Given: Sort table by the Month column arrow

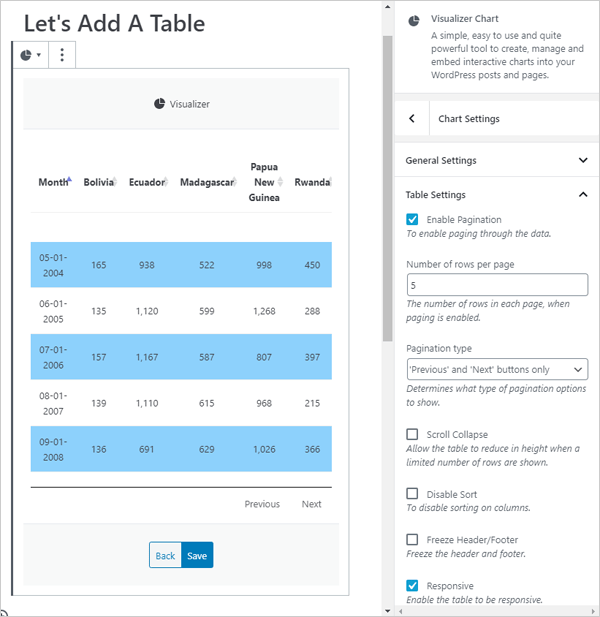Looking at the screenshot, I should point(68,181).
